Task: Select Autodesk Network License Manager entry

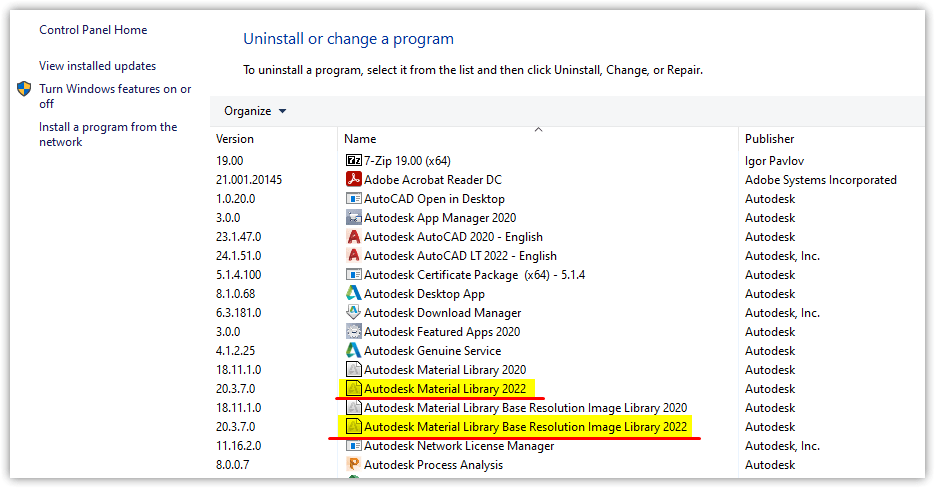Action: [x=459, y=446]
